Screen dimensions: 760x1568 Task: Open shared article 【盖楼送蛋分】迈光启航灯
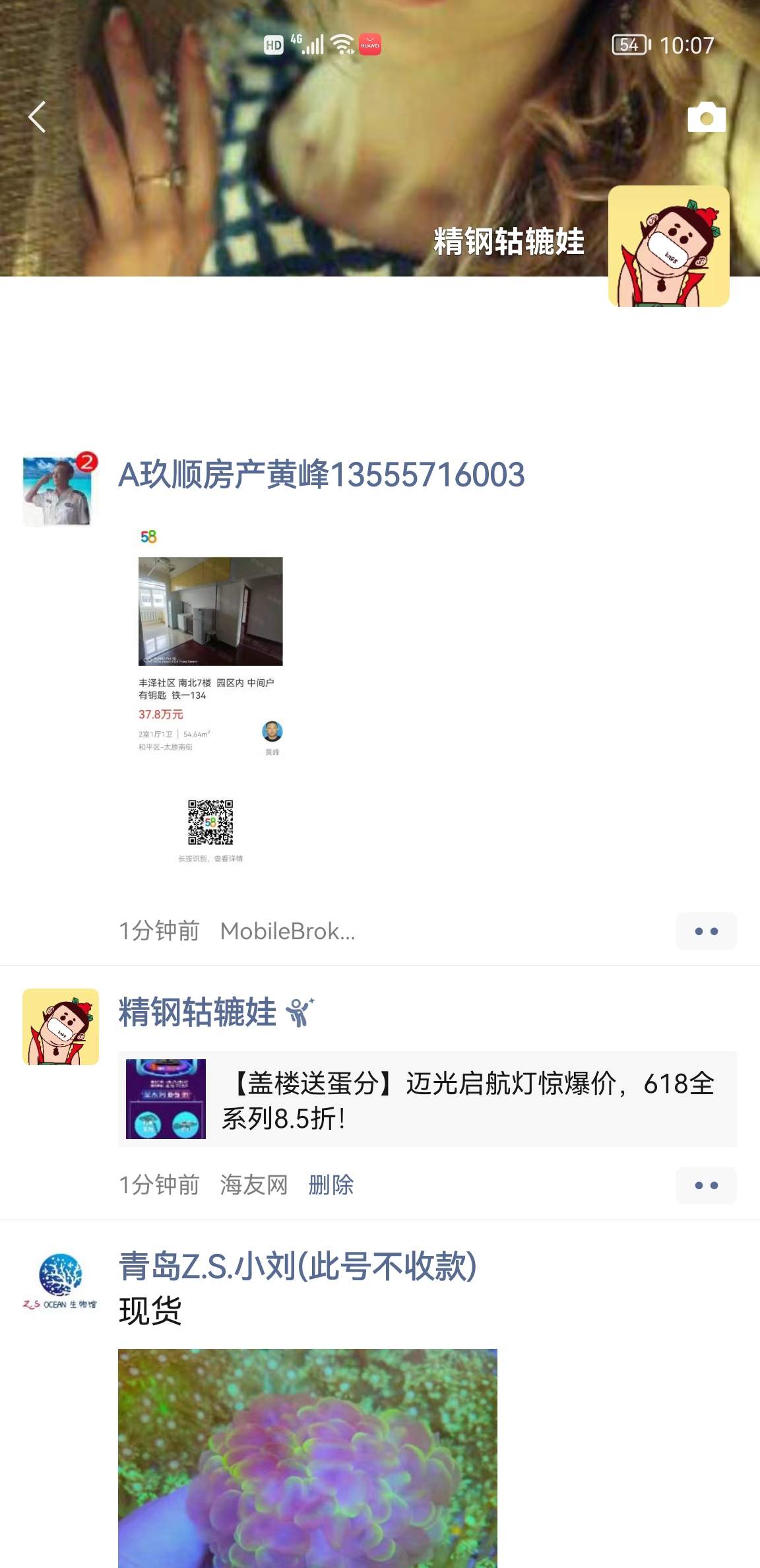[427, 1099]
